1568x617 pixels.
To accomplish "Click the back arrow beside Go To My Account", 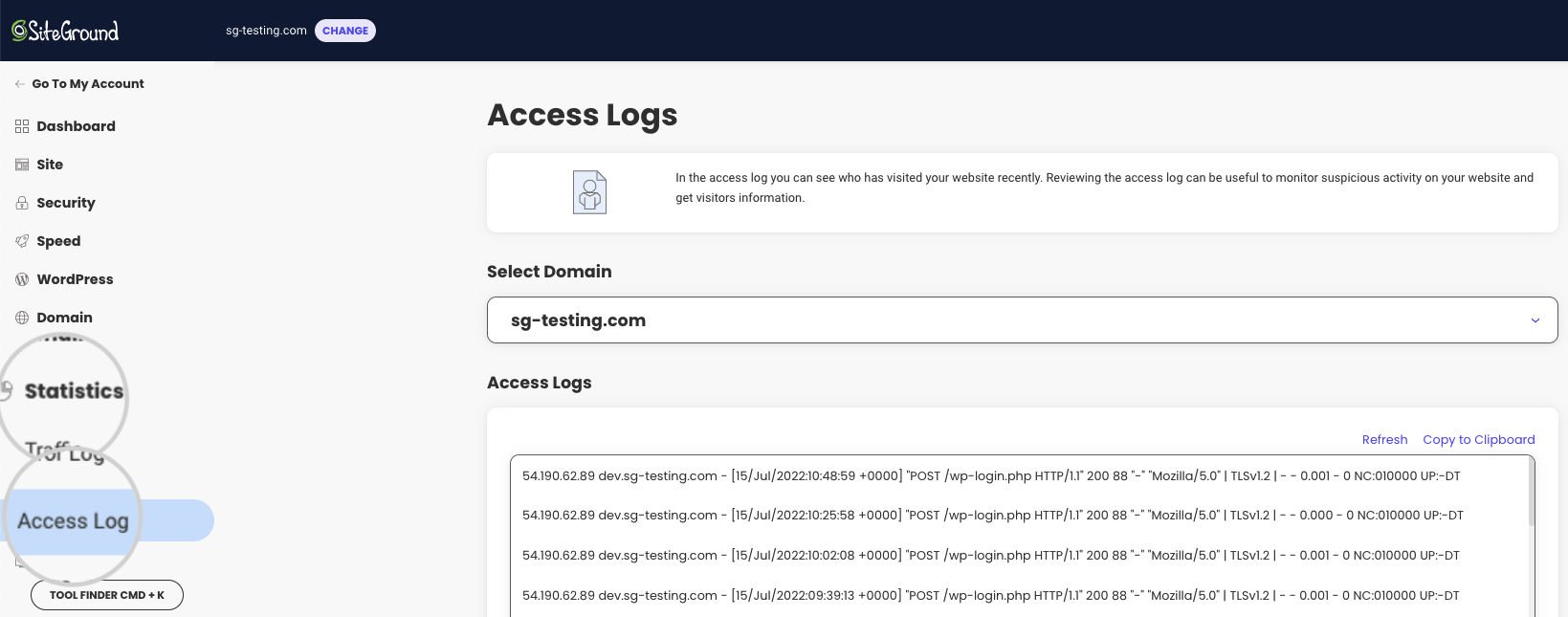I will [x=20, y=84].
